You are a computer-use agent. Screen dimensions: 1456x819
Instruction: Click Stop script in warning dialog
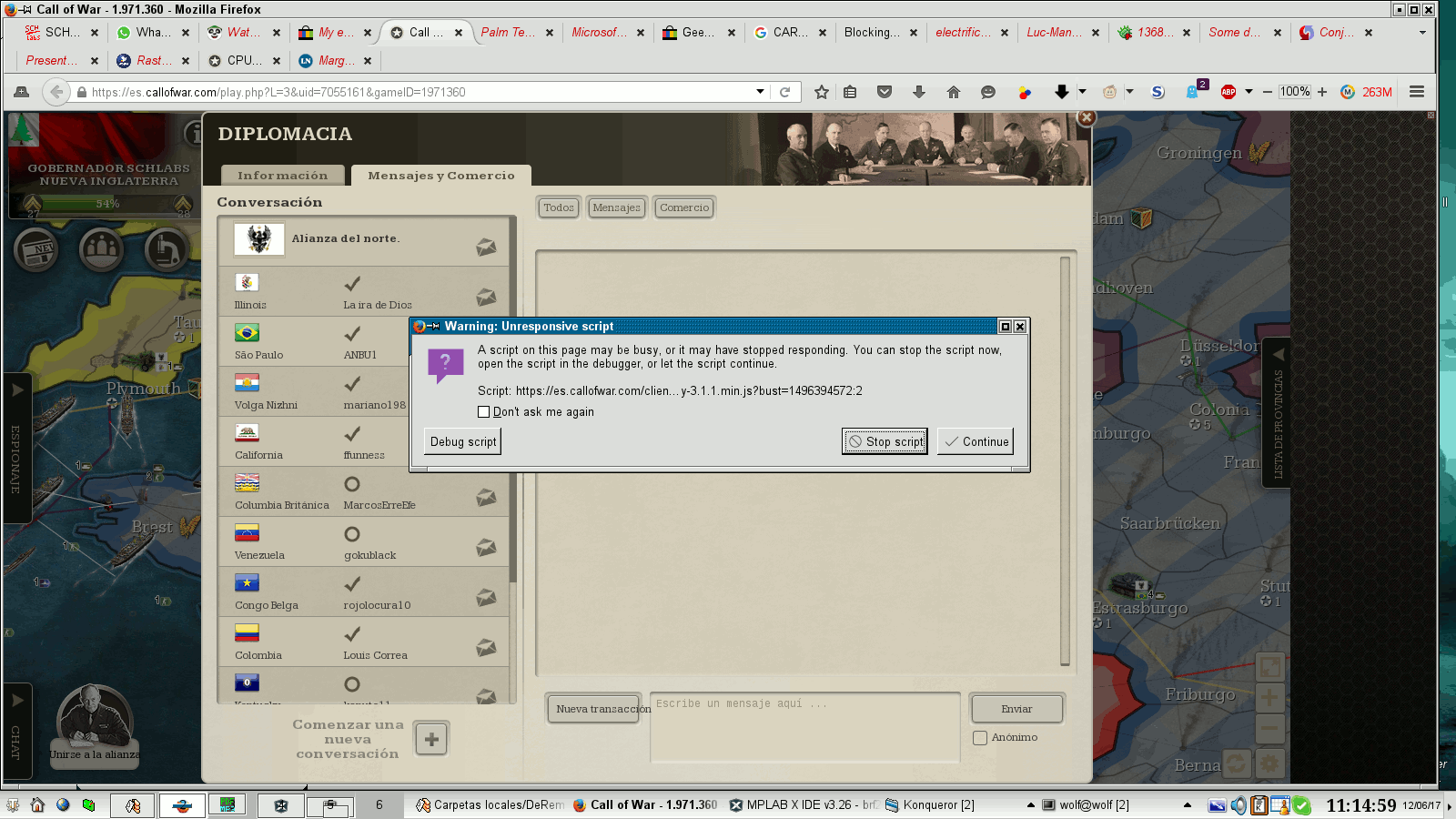pyautogui.click(x=885, y=441)
